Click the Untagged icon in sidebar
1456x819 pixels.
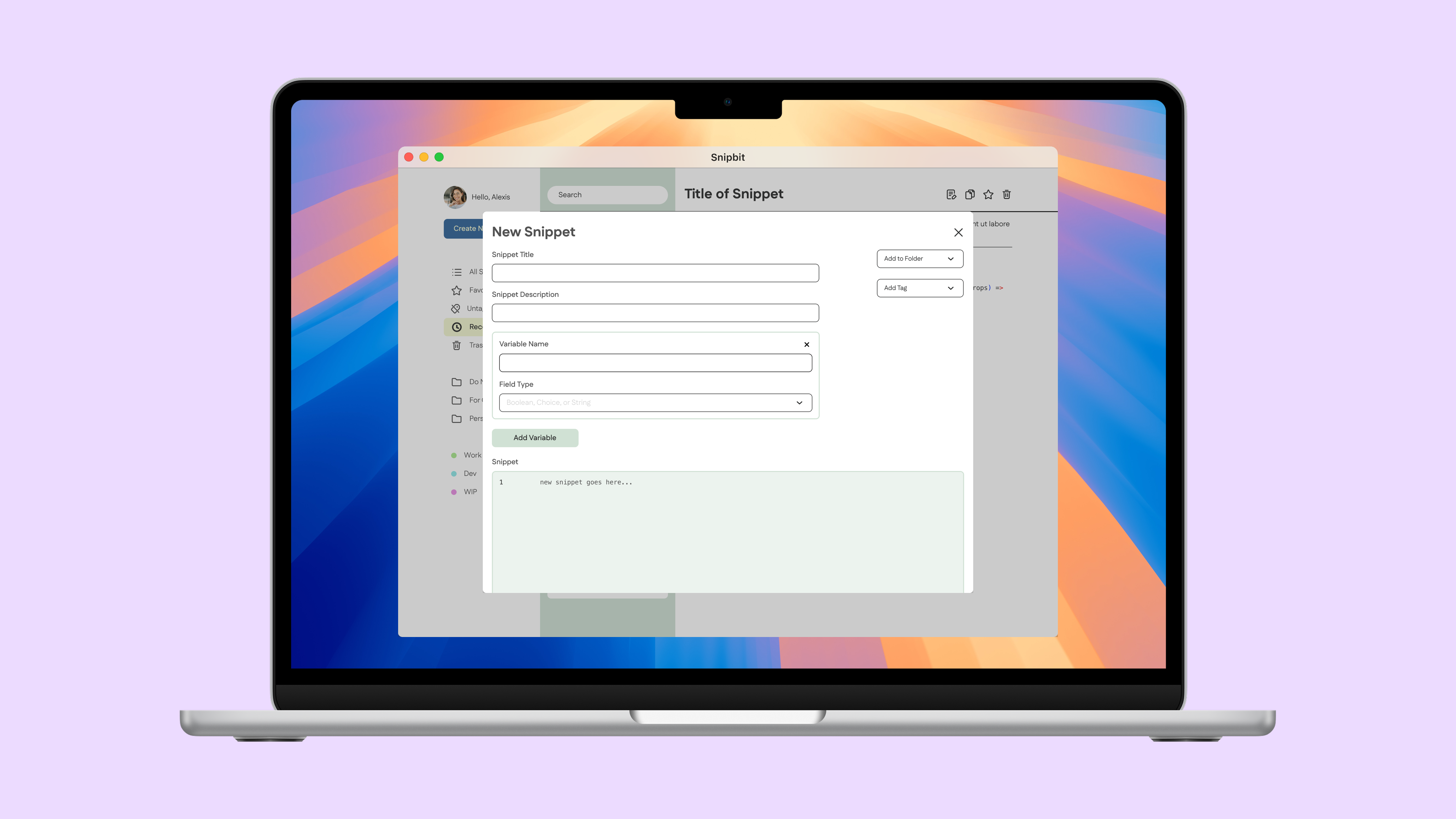(456, 309)
